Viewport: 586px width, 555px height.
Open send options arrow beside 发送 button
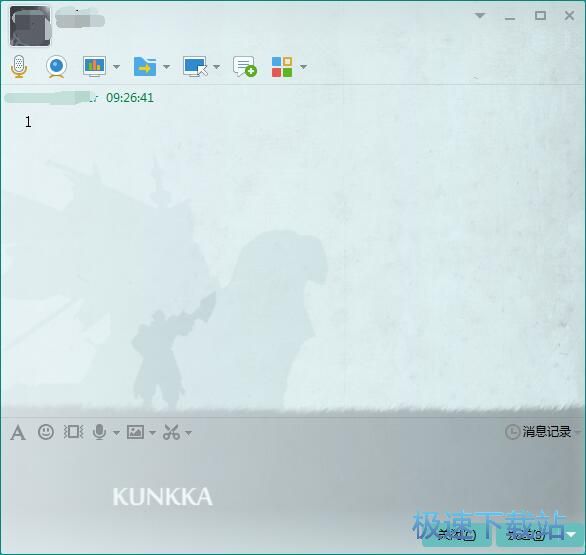571,535
